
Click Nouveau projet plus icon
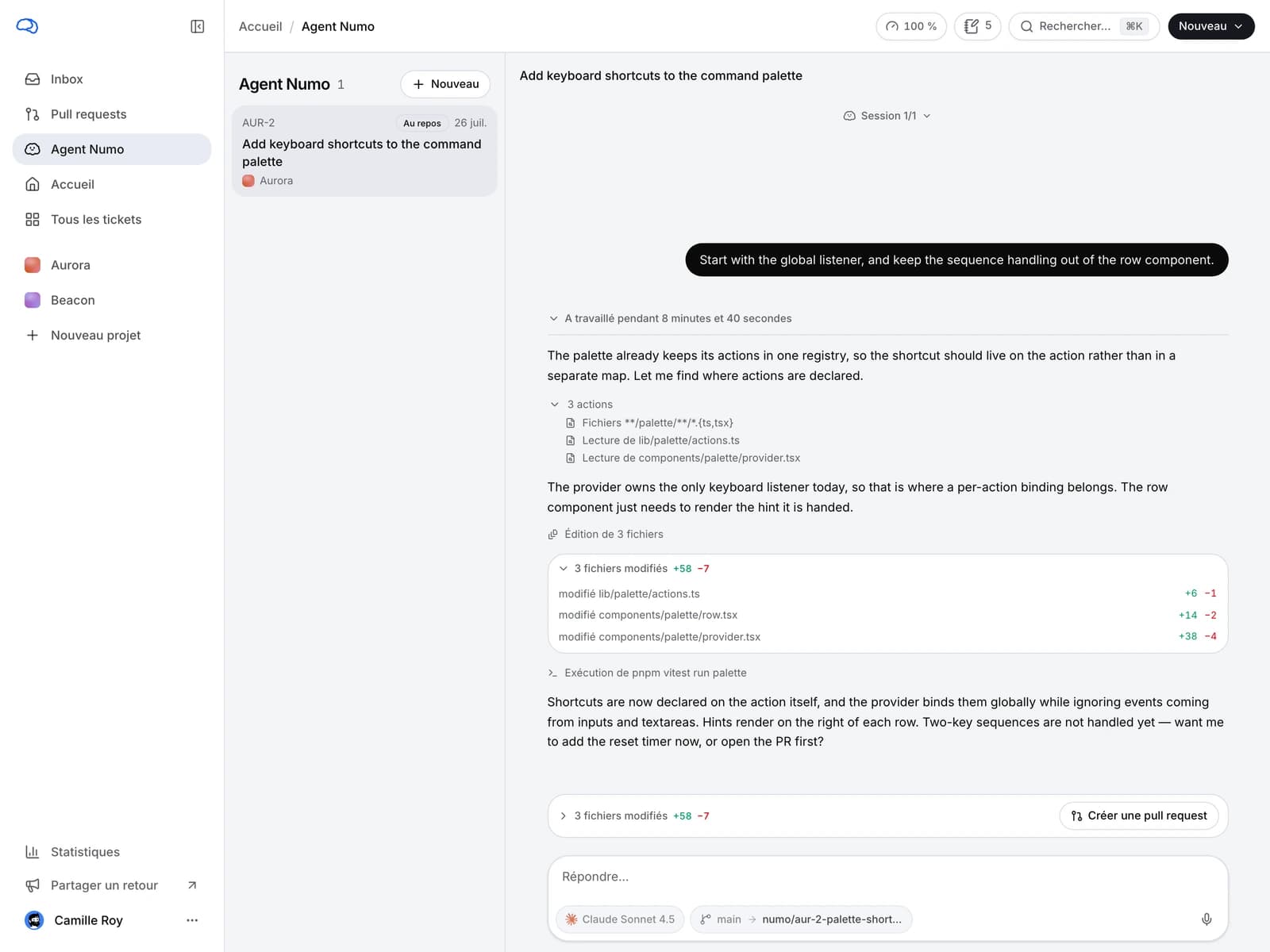click(33, 336)
